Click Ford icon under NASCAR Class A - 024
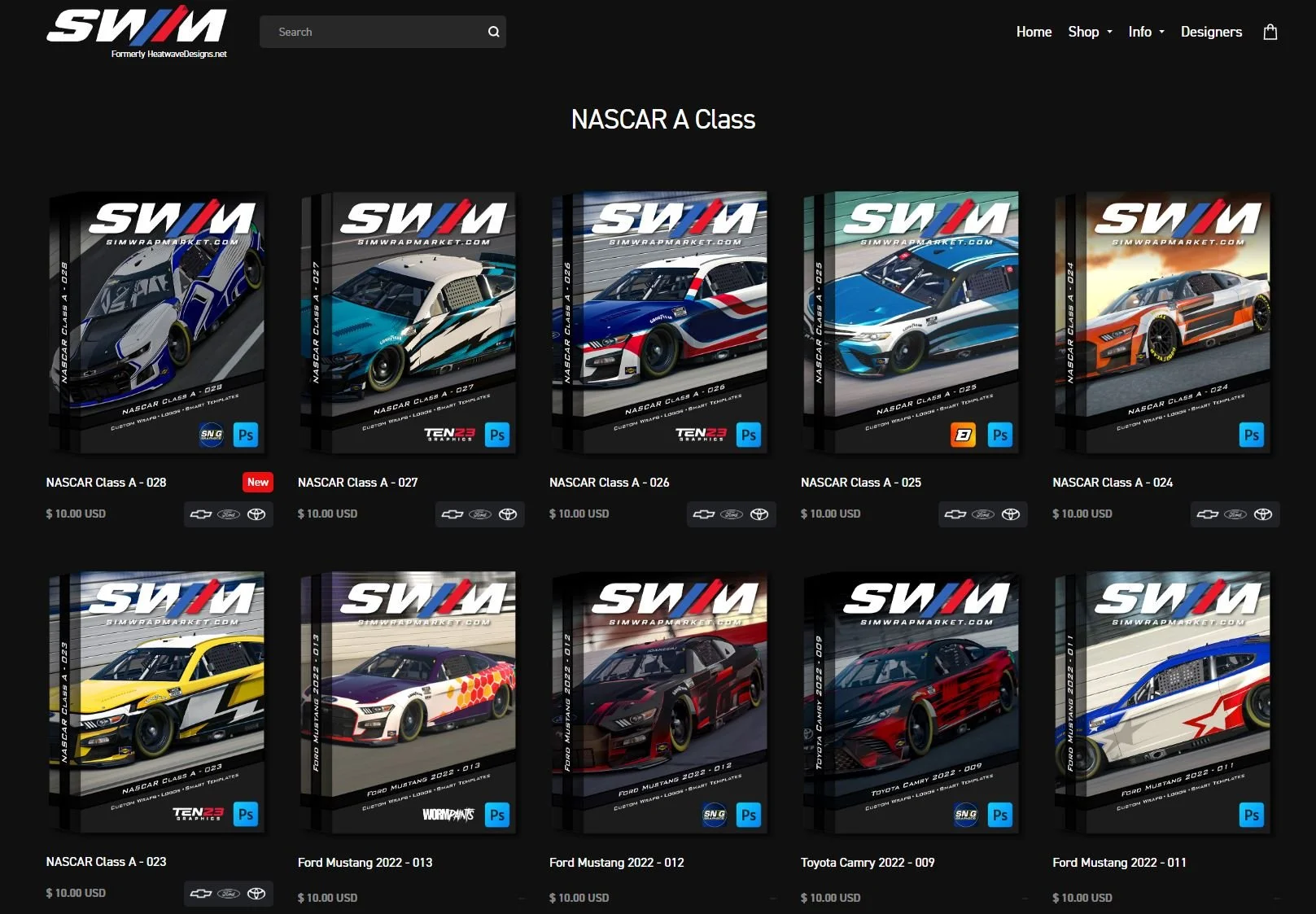This screenshot has height=914, width=1316. [1235, 514]
